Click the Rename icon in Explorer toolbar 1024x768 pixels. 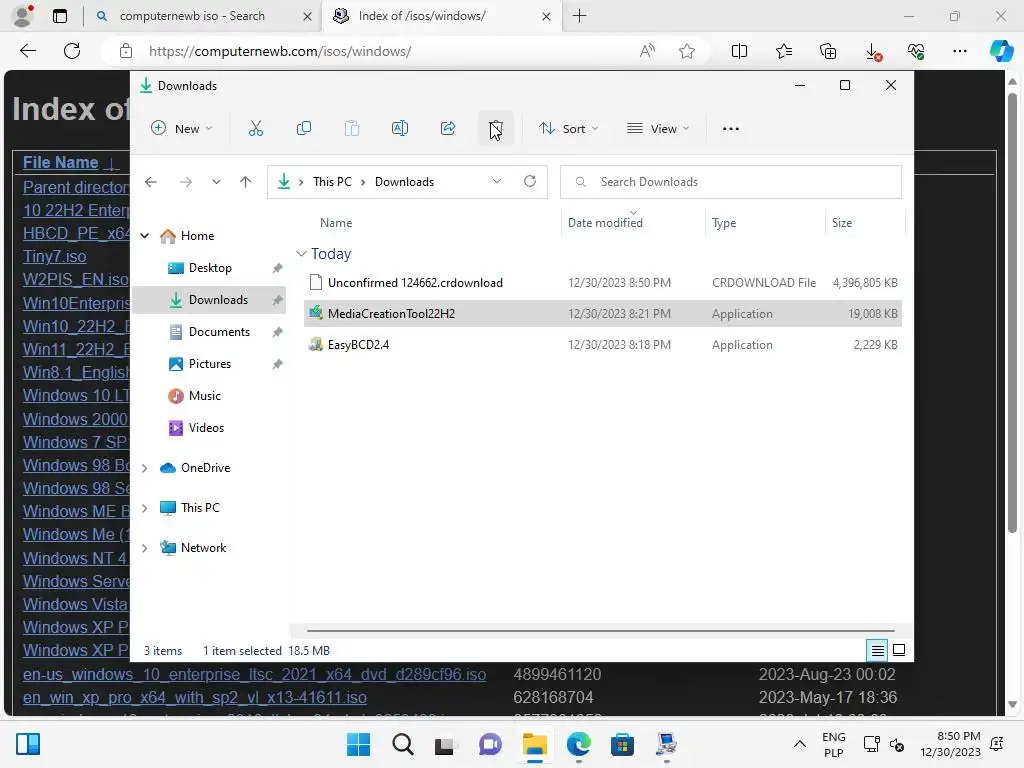(400, 129)
